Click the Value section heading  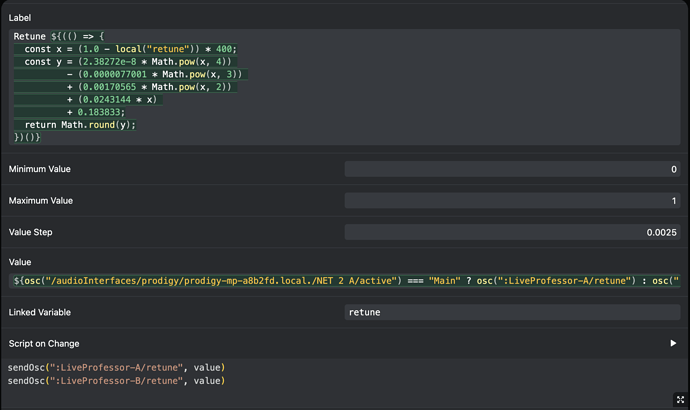[x=22, y=262]
